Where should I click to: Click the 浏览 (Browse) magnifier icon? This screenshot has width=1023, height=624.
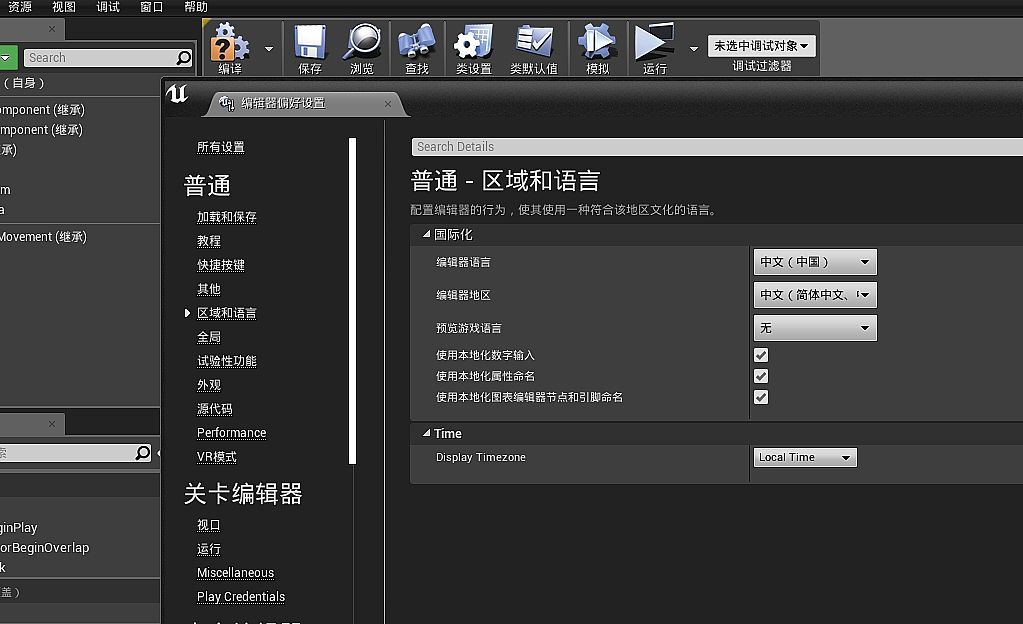[362, 44]
